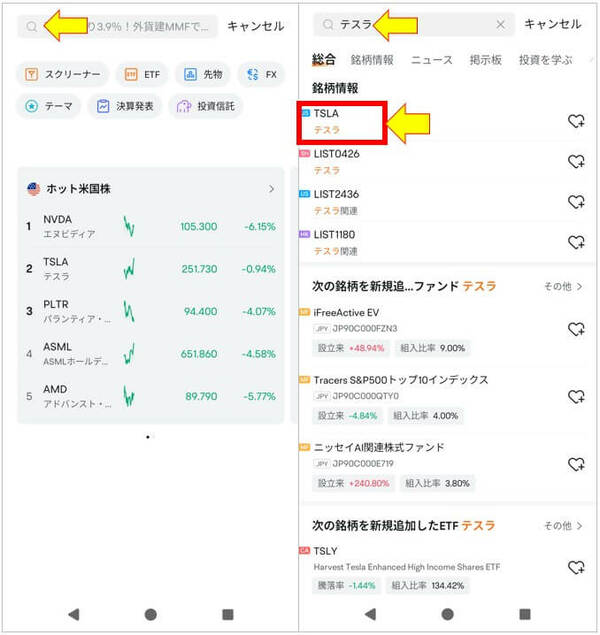Focus the search field containing テスラ
600x635 pixels.
414,25
